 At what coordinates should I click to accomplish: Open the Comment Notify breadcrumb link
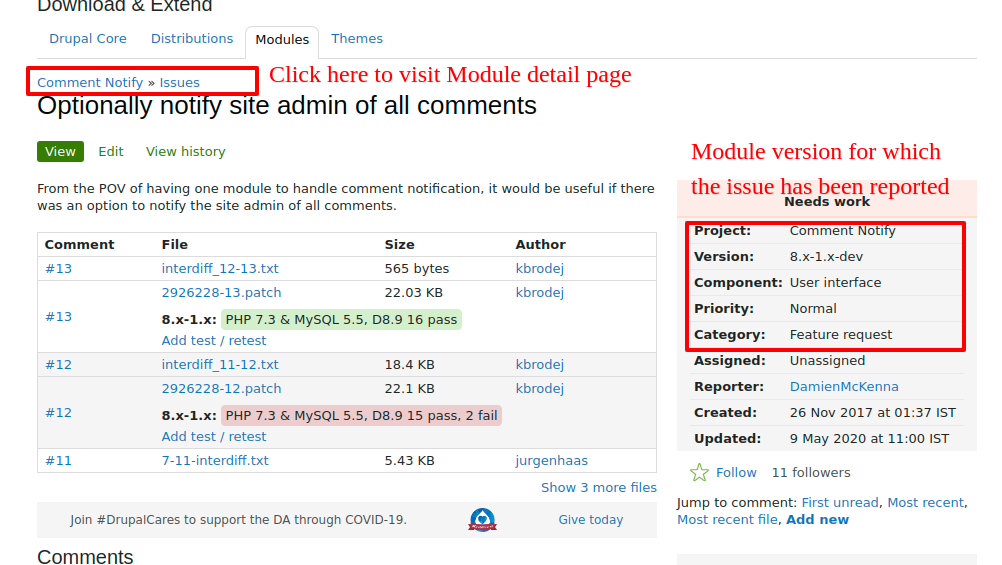click(x=90, y=82)
